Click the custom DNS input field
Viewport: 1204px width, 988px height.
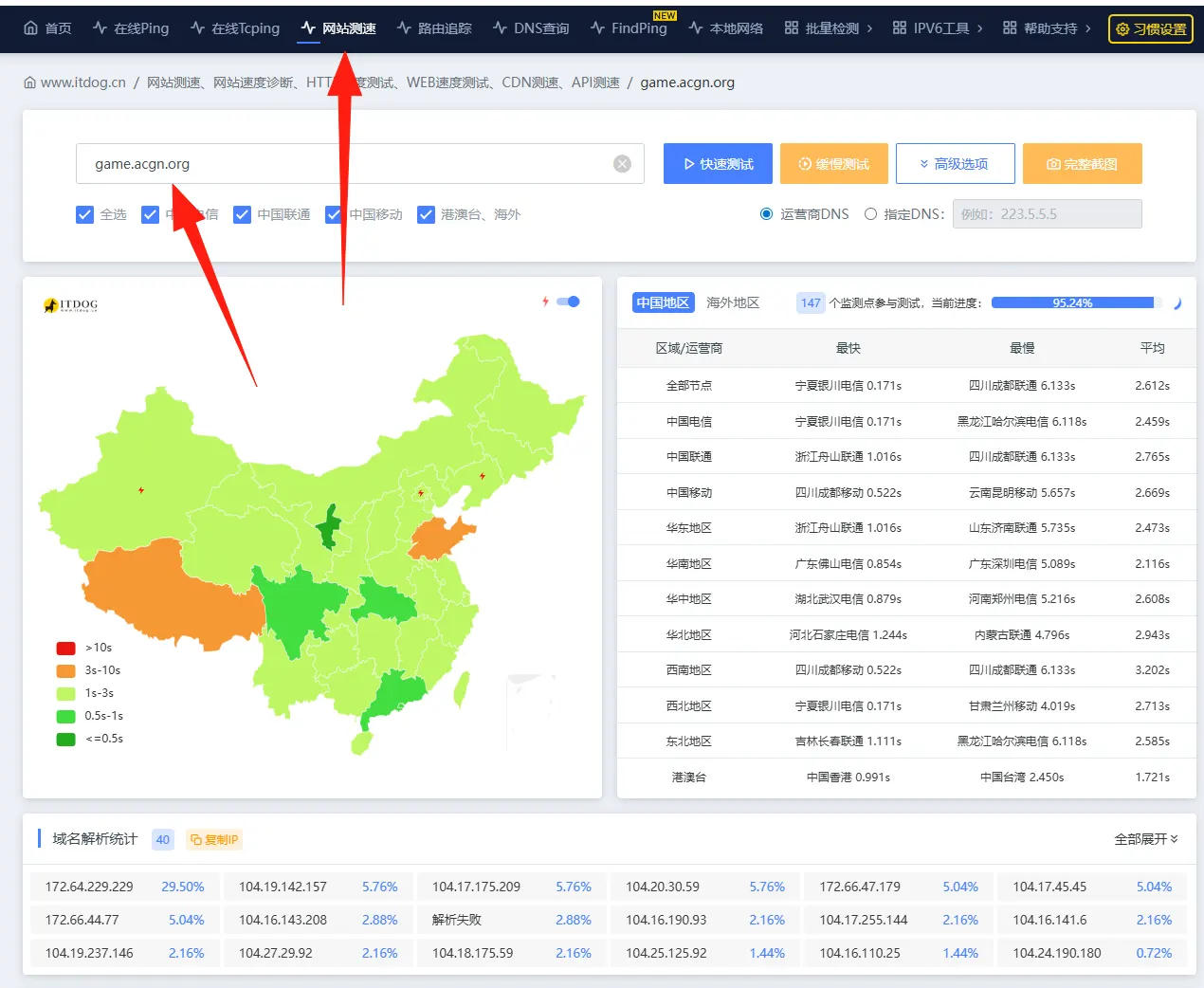click(x=1047, y=213)
